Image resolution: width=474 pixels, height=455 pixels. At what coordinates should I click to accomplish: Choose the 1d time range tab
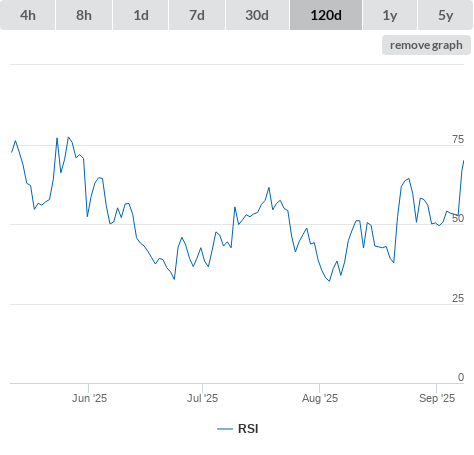point(141,15)
